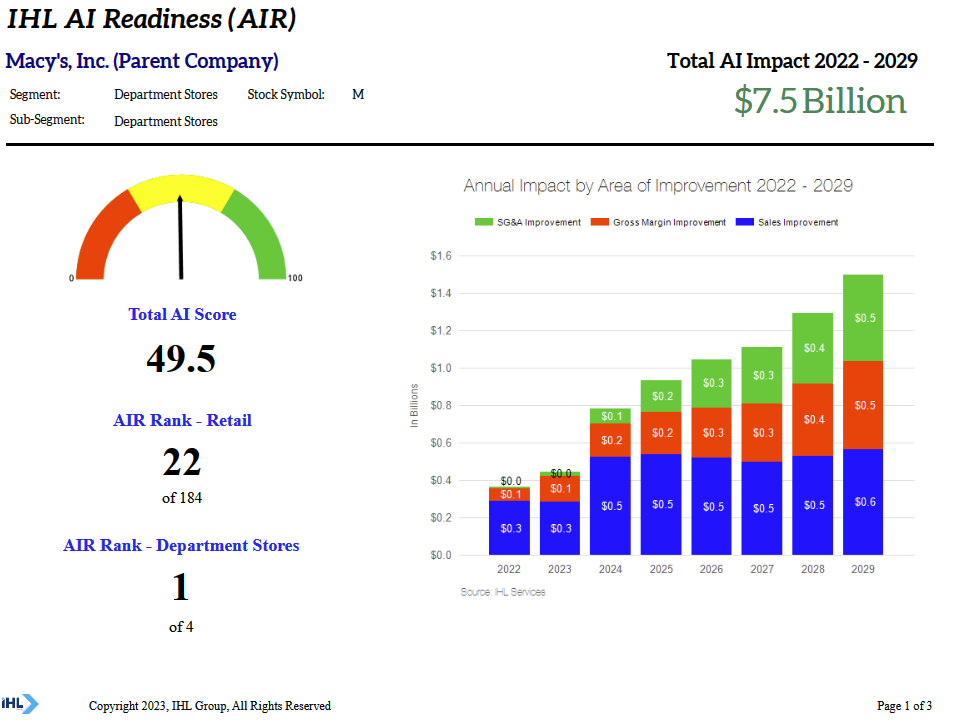
Task: Click the Segment: label
Action: (35, 95)
